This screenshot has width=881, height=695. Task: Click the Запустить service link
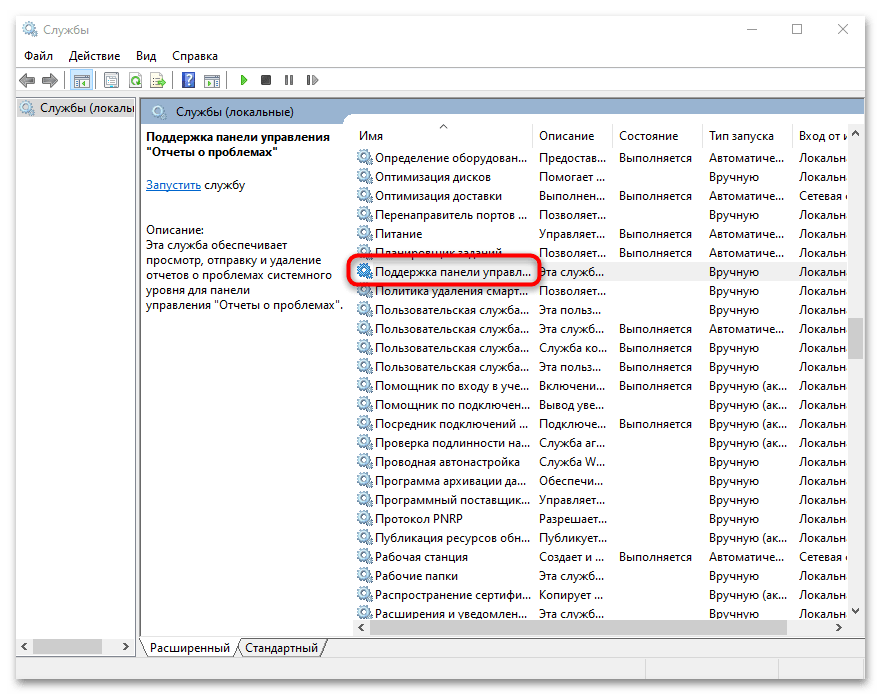173,185
